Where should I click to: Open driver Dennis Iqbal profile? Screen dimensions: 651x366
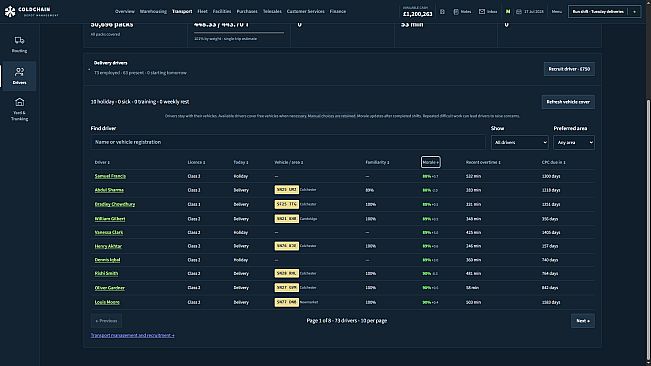click(107, 260)
